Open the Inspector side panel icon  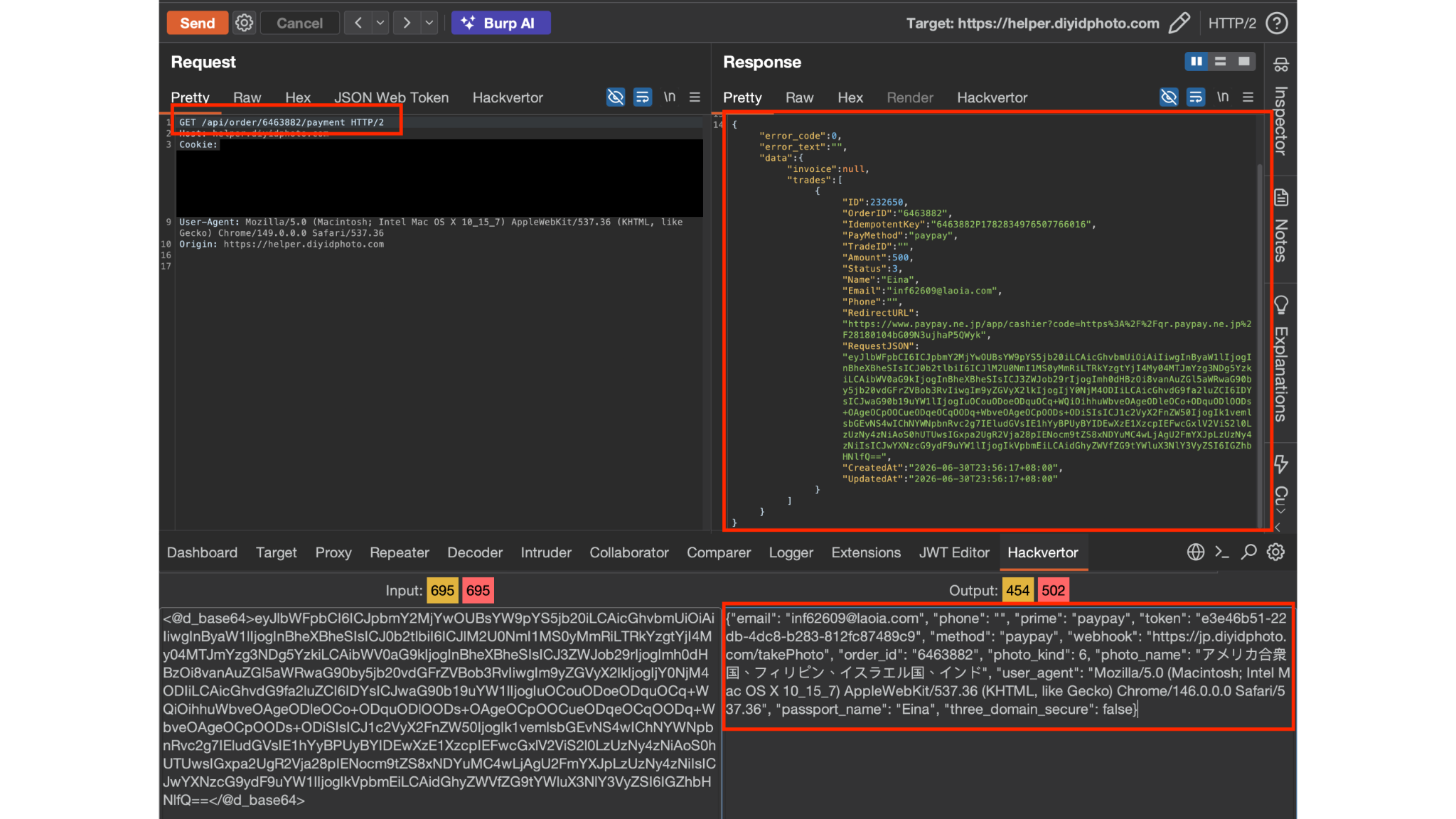1281,65
